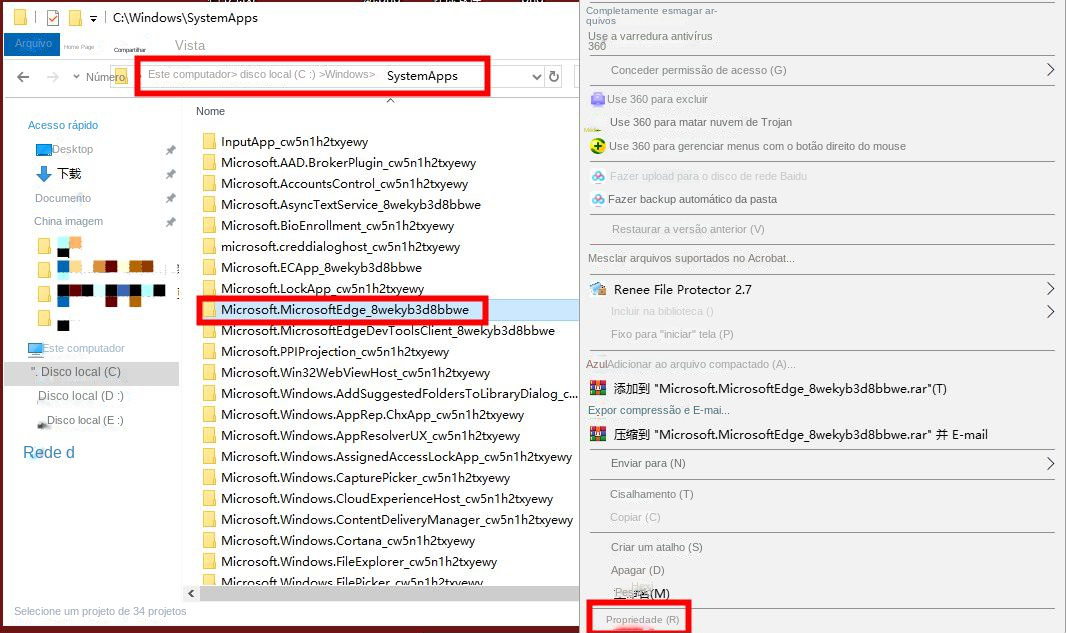
Task: Select Rede in navigation pane
Action: point(49,452)
